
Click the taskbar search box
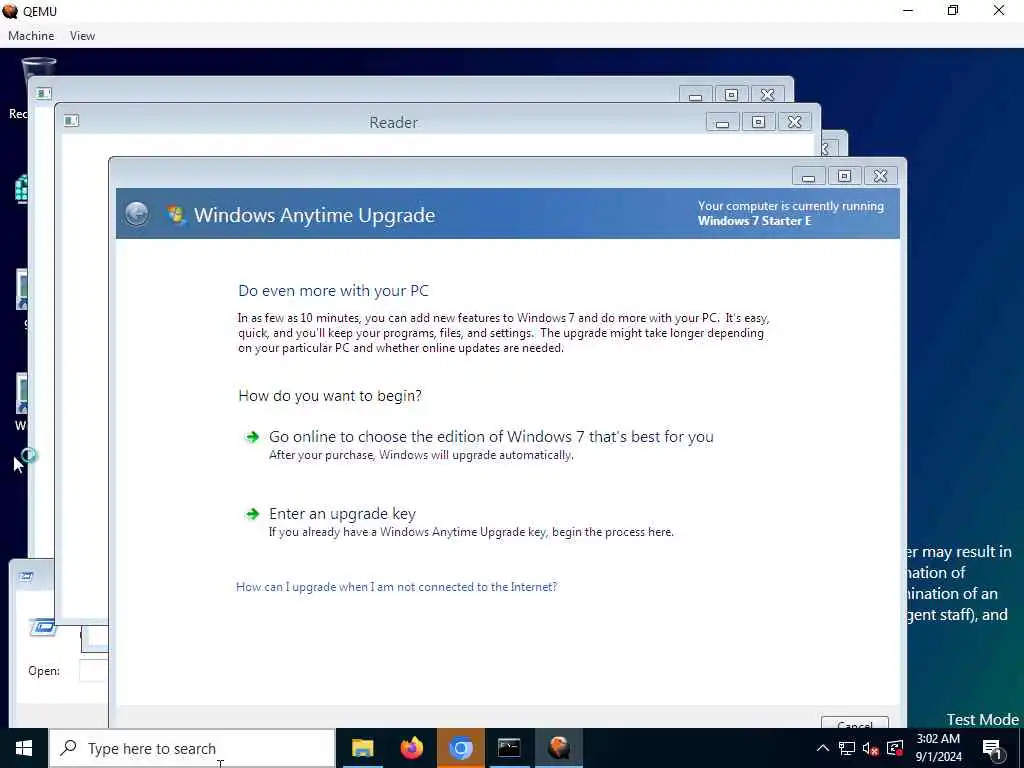(x=192, y=748)
